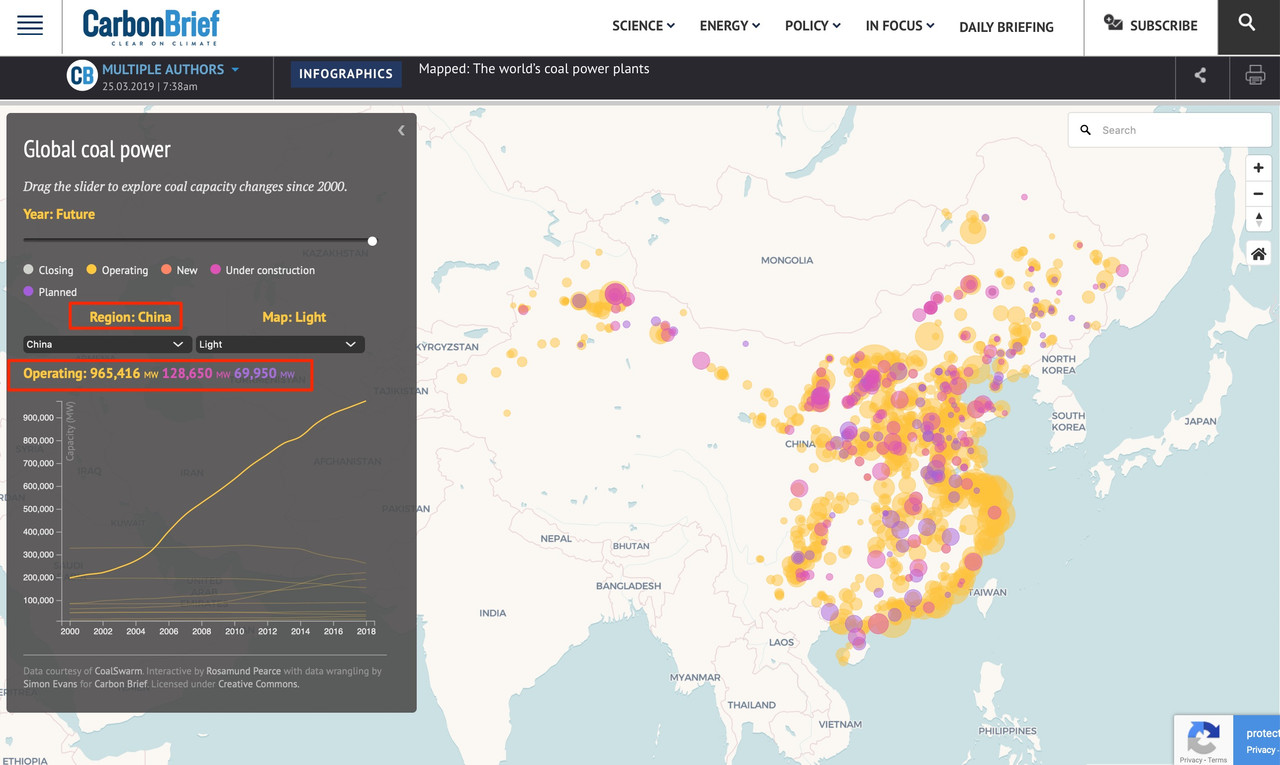The width and height of the screenshot is (1280, 765).
Task: Open the hamburger menu next to the logo
Action: pos(29,25)
